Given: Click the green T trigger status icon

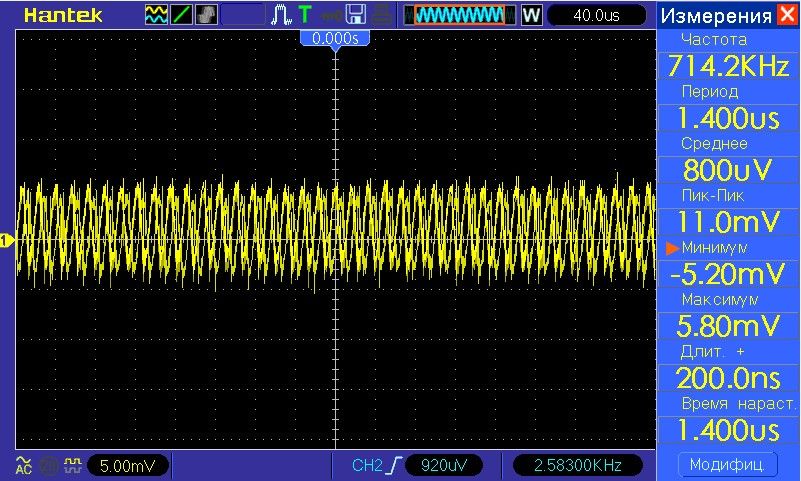Looking at the screenshot, I should pos(305,15).
